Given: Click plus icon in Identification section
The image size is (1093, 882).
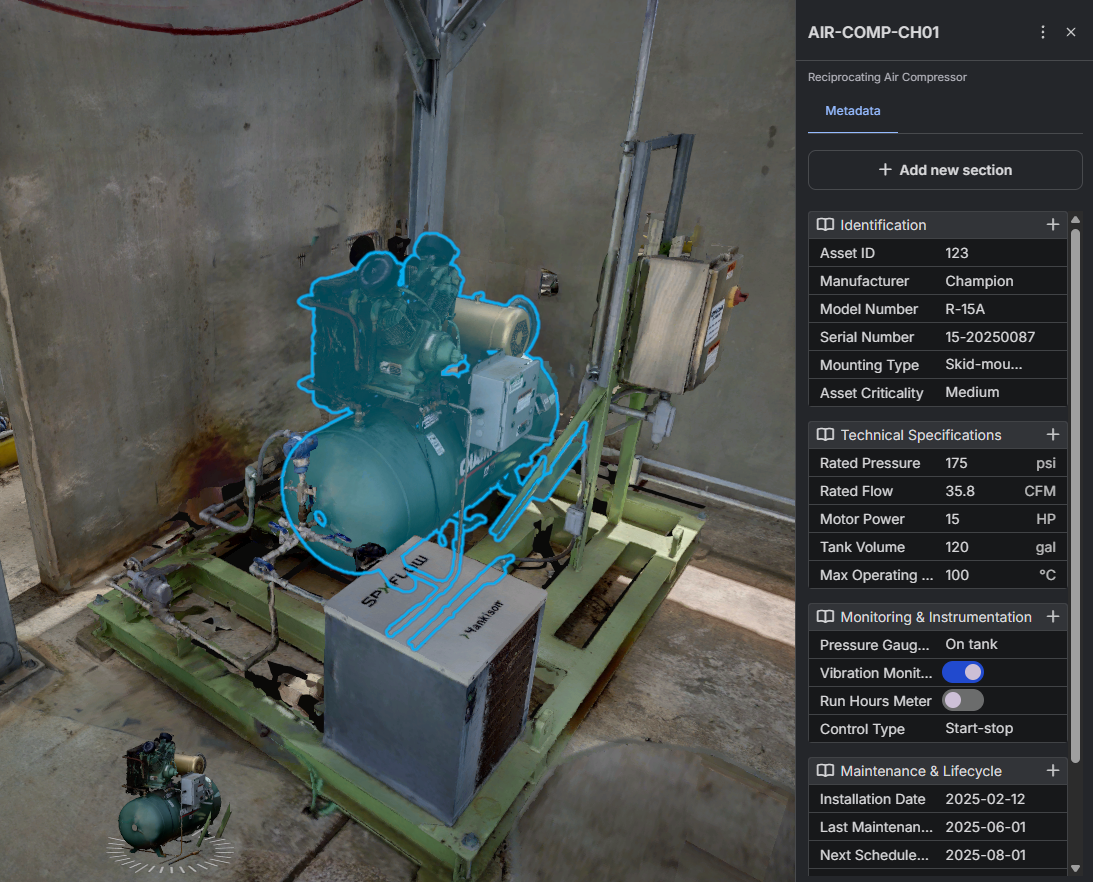Looking at the screenshot, I should pos(1052,225).
